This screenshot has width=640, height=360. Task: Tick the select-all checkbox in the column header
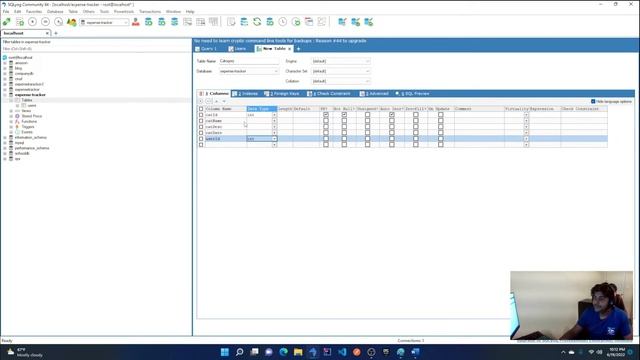click(x=201, y=109)
